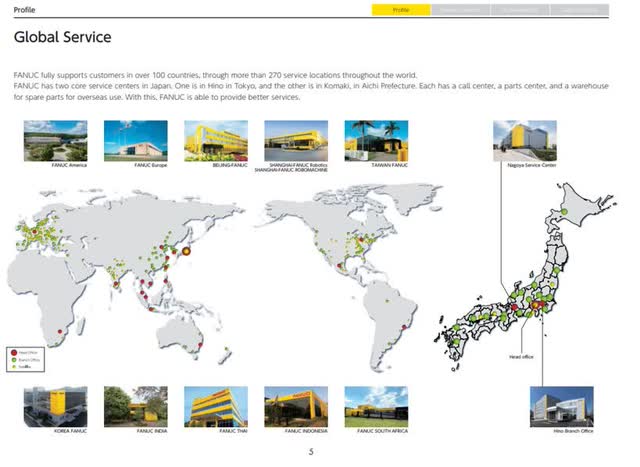Image resolution: width=640 pixels, height=467 pixels.
Task: Open the Nagoya Service Center photo
Action: (525, 141)
